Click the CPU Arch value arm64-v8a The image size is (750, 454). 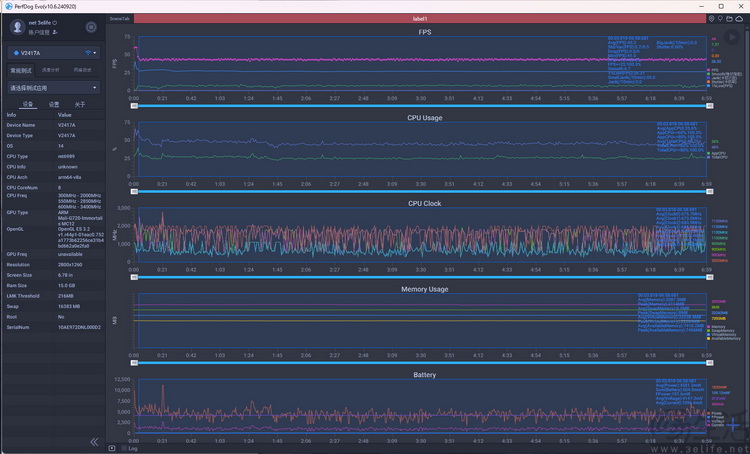[69, 177]
